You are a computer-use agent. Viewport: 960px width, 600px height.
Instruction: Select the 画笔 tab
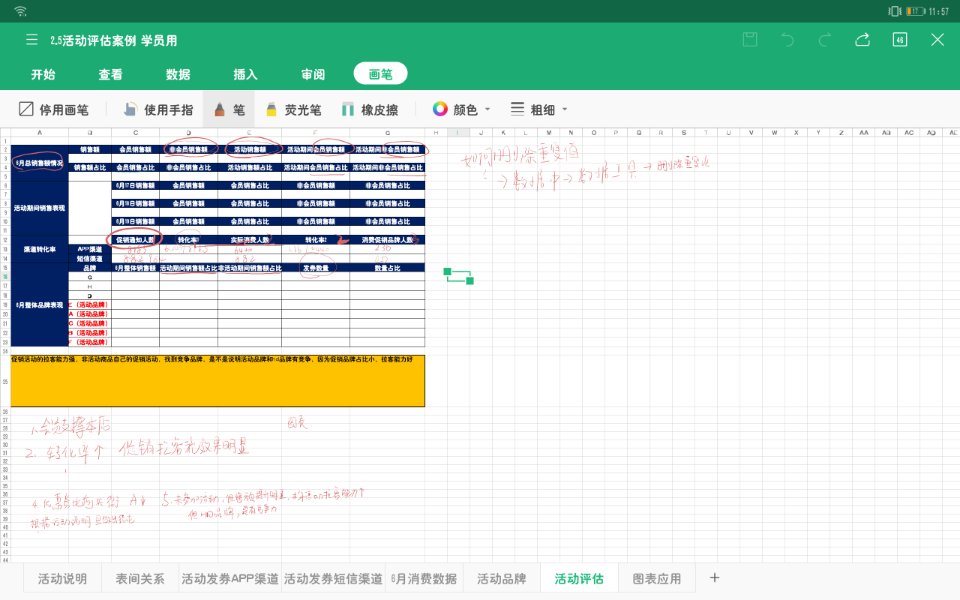pos(380,74)
